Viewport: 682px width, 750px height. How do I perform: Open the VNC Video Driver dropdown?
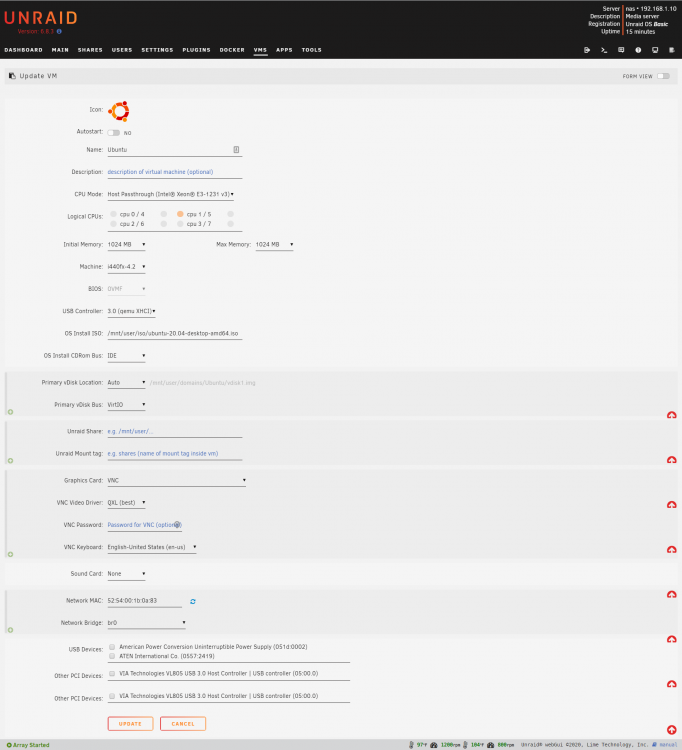126,503
